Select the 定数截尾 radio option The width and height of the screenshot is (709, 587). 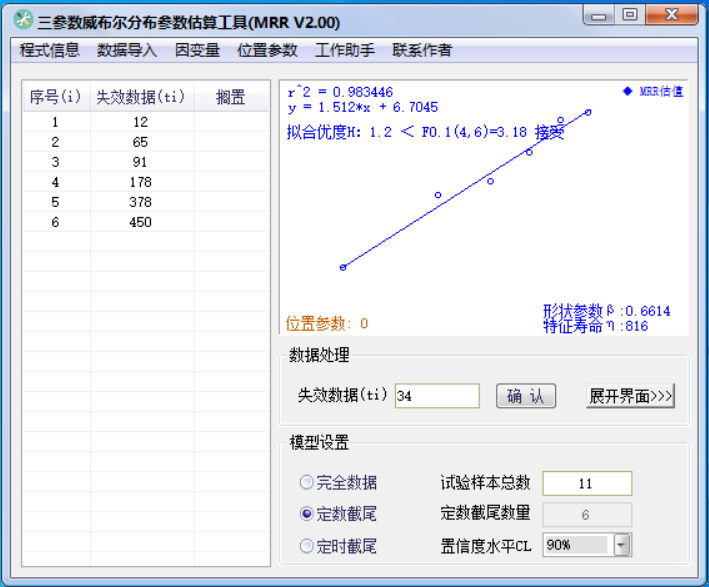pos(307,514)
